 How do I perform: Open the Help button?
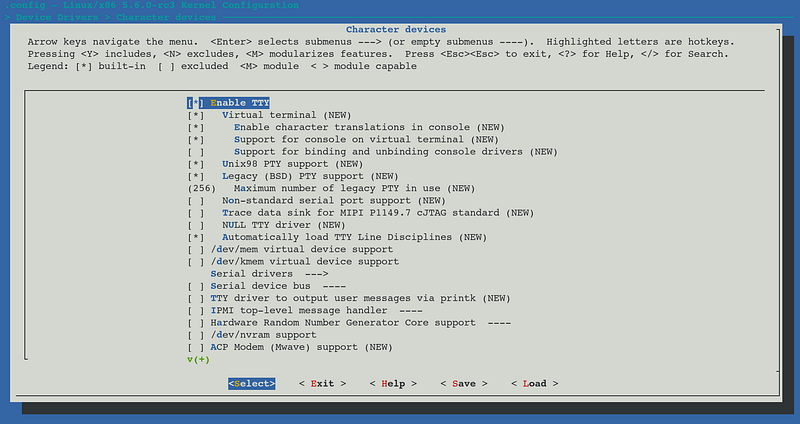[386, 383]
